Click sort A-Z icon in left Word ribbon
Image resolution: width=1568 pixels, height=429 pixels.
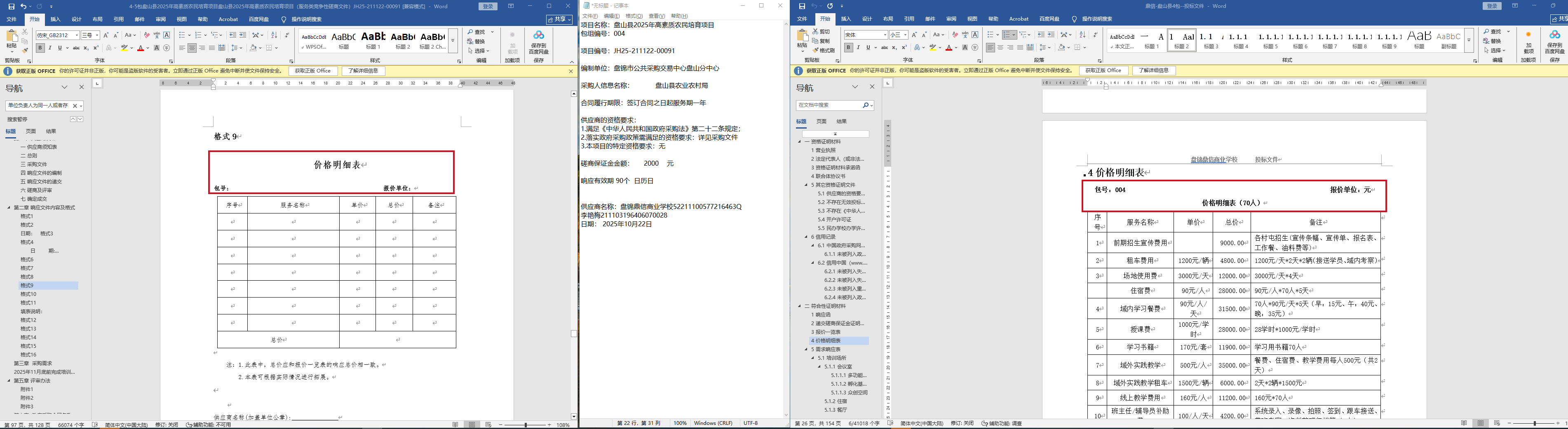pyautogui.click(x=274, y=35)
